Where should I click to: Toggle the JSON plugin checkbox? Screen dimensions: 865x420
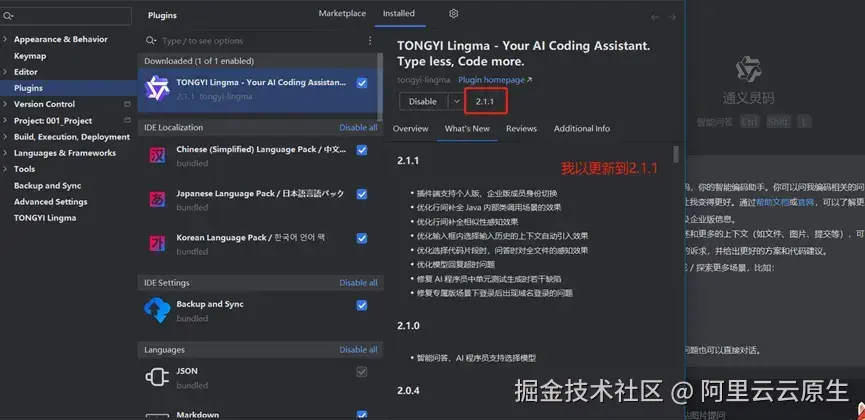tap(362, 372)
